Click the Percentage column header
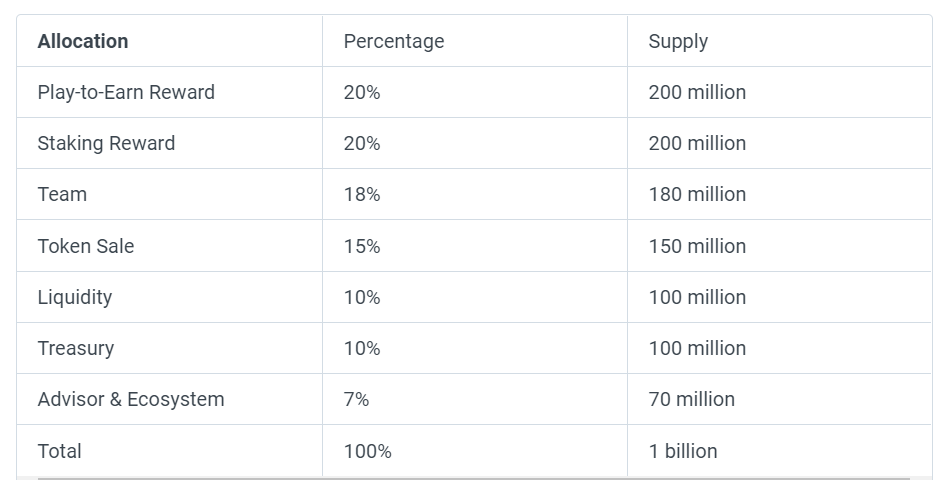The width and height of the screenshot is (945, 480). [x=393, y=41]
